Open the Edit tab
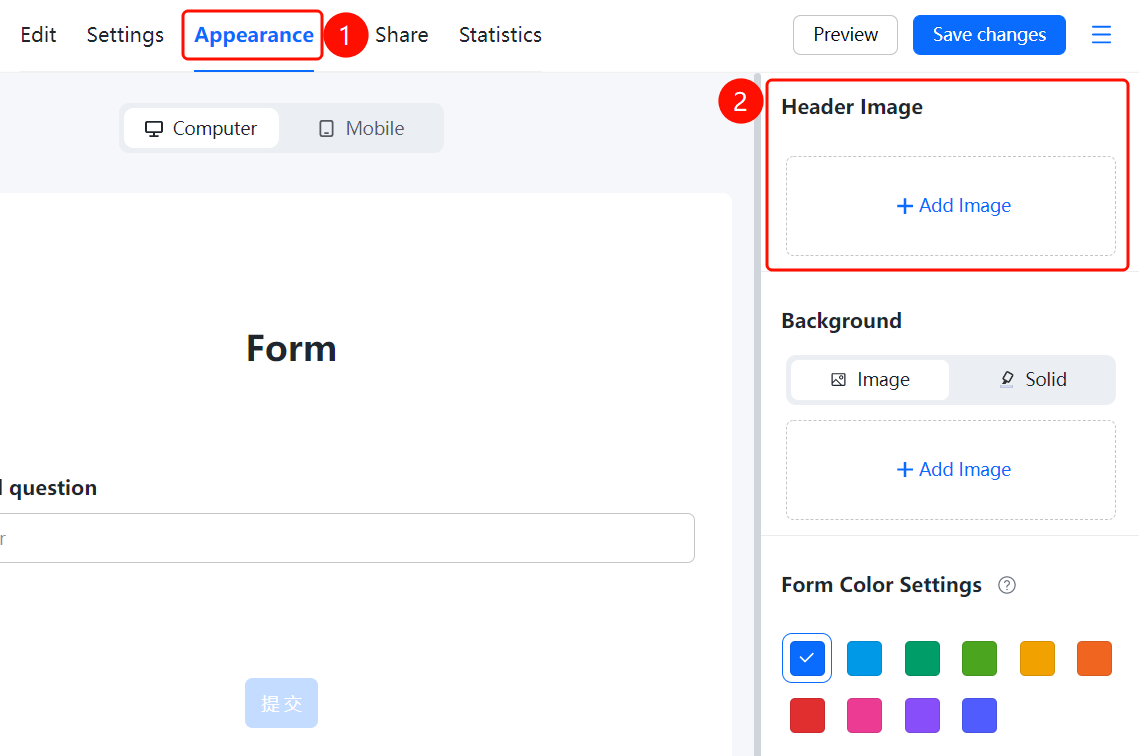Viewport: 1139px width, 756px height. pos(38,35)
